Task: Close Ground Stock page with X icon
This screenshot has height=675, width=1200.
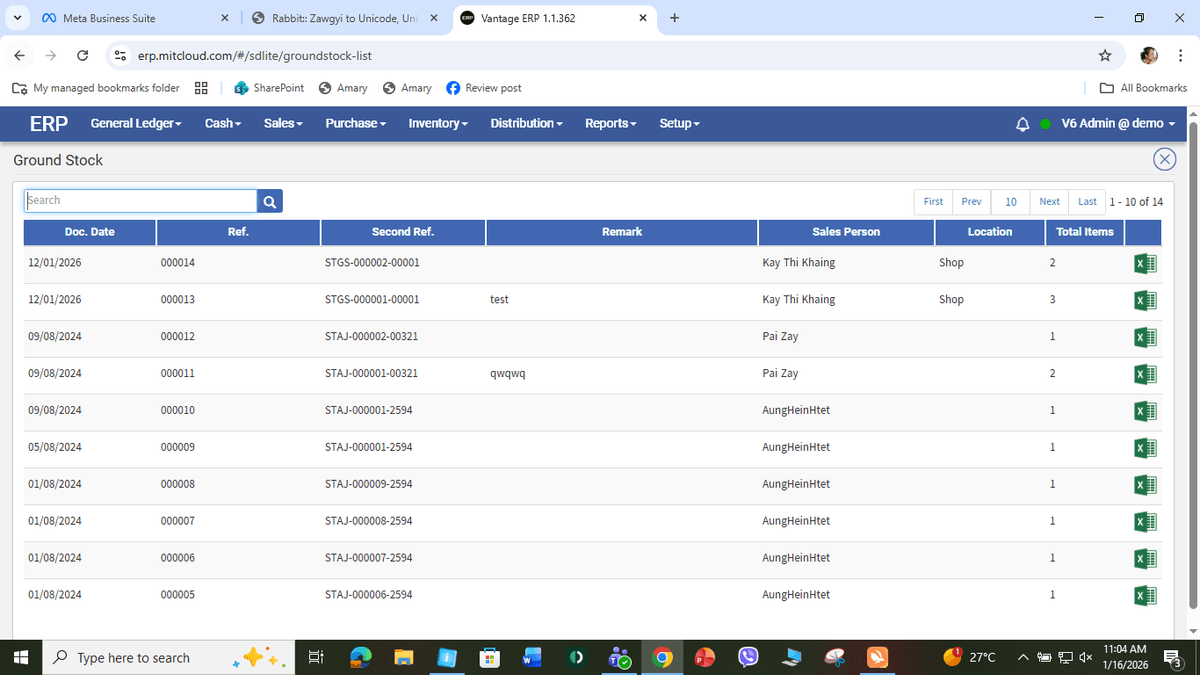Action: [x=1164, y=160]
